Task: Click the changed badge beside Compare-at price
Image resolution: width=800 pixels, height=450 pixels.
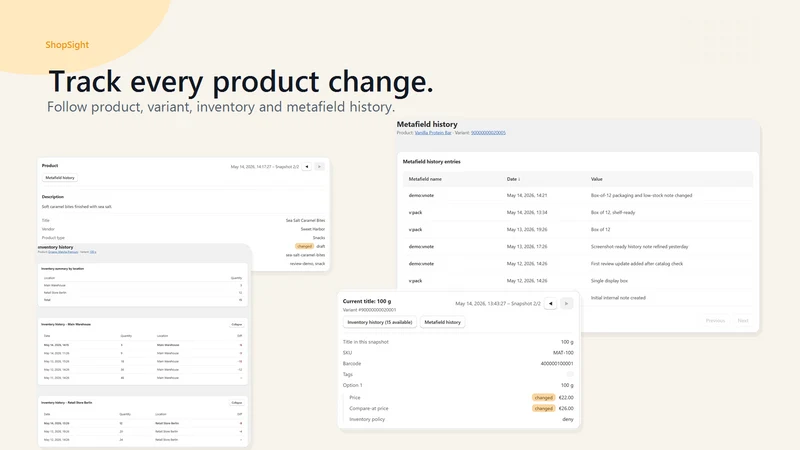Action: (x=543, y=408)
